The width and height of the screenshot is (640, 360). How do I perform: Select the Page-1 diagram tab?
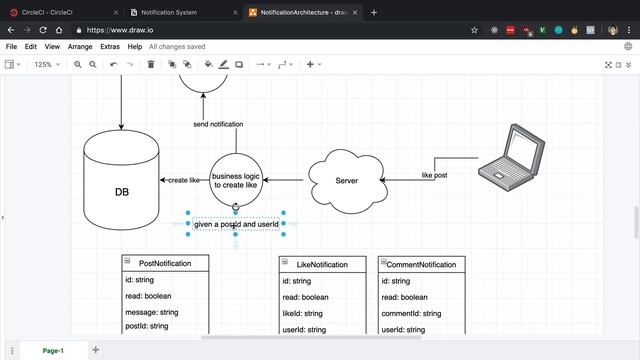coord(53,351)
